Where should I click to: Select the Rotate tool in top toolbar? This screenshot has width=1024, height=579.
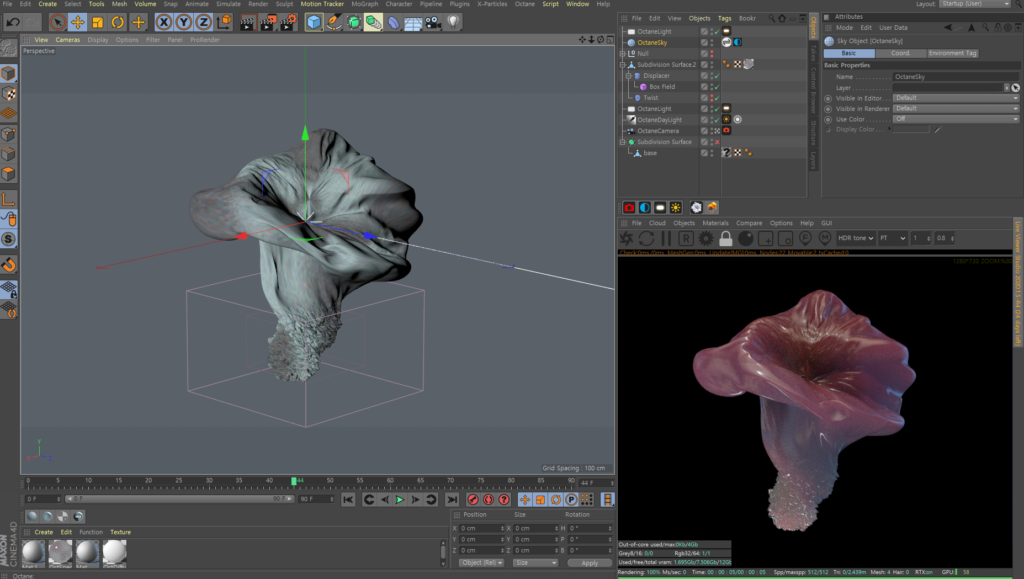coord(118,22)
